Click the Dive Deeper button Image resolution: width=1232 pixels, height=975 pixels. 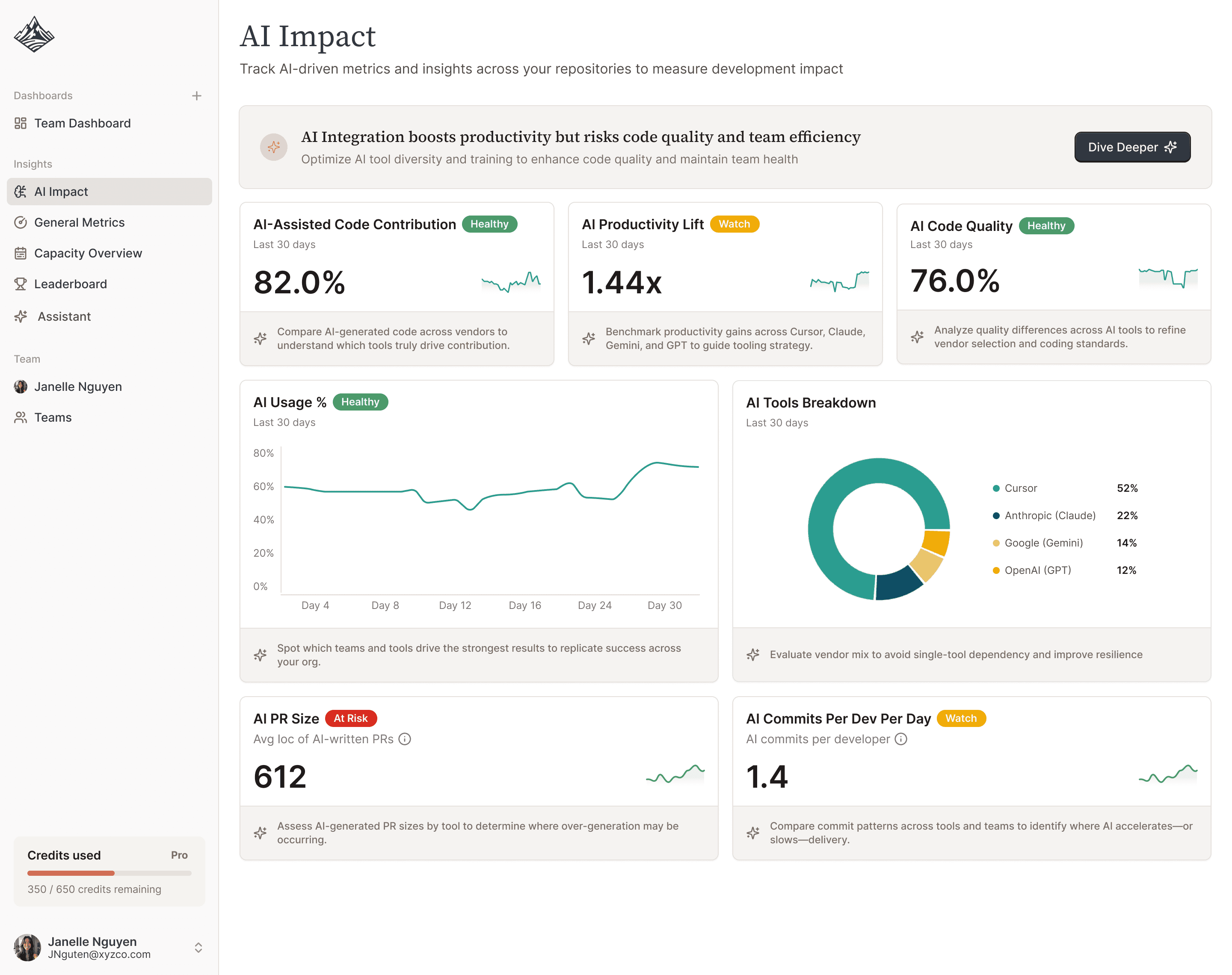point(1132,147)
